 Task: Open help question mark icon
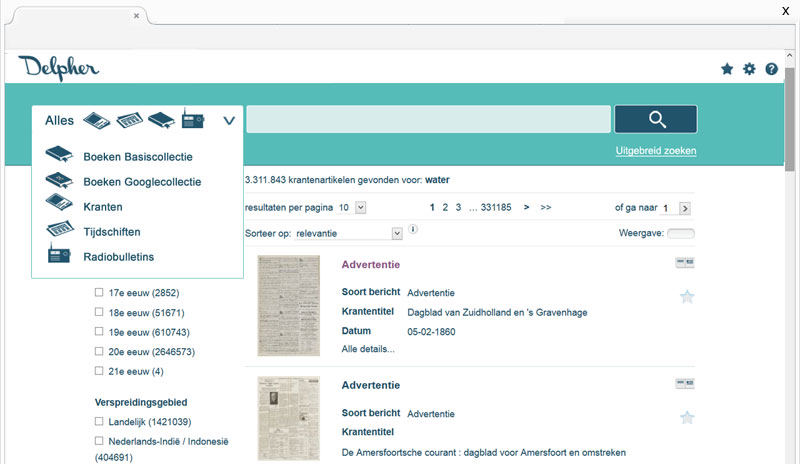pyautogui.click(x=771, y=69)
